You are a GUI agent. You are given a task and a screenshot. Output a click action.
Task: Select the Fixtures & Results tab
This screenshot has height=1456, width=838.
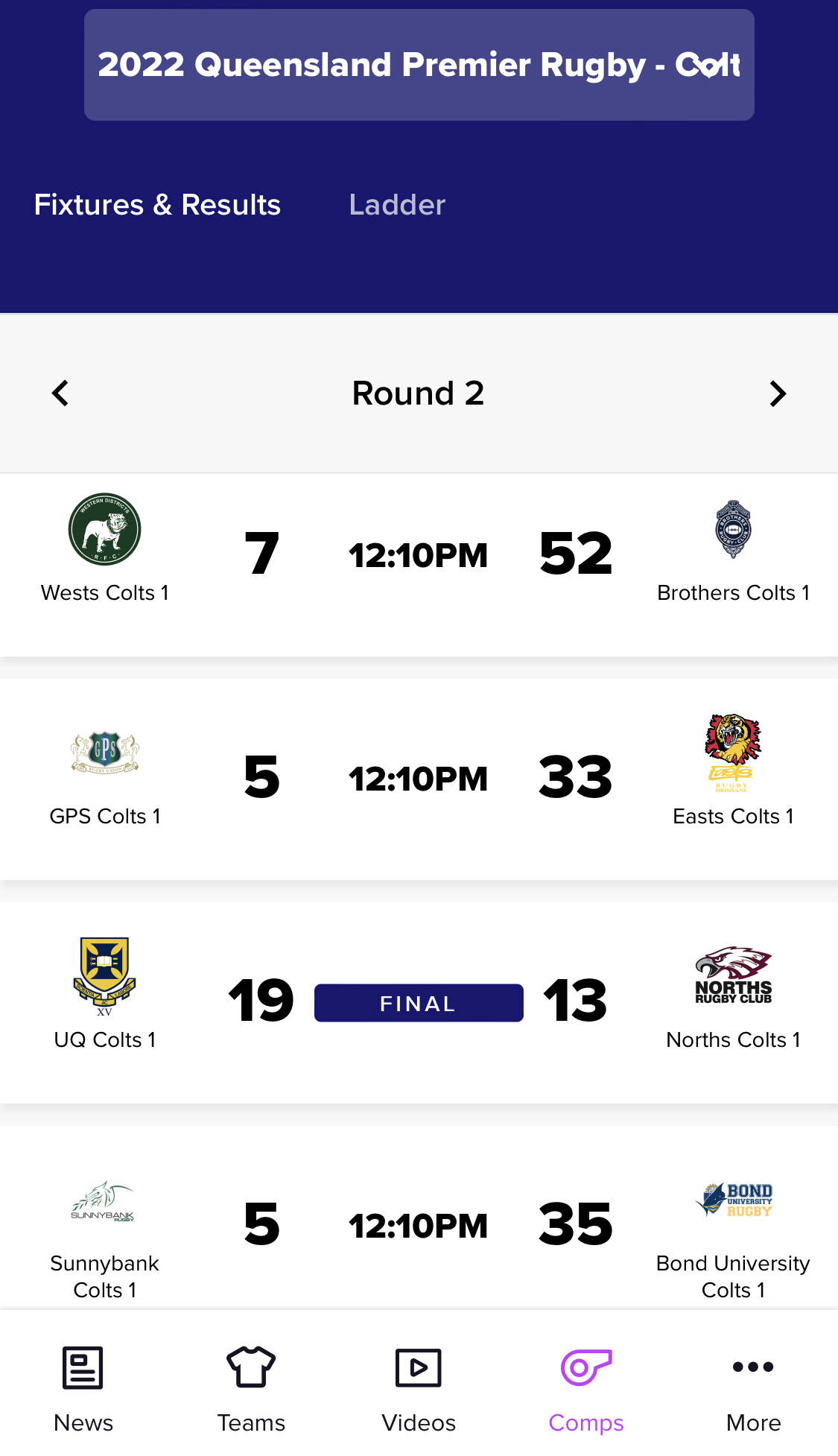157,205
